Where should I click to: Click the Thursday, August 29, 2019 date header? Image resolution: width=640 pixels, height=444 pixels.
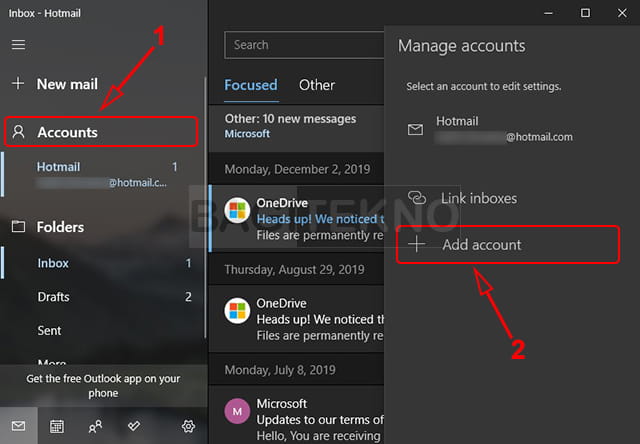click(294, 269)
